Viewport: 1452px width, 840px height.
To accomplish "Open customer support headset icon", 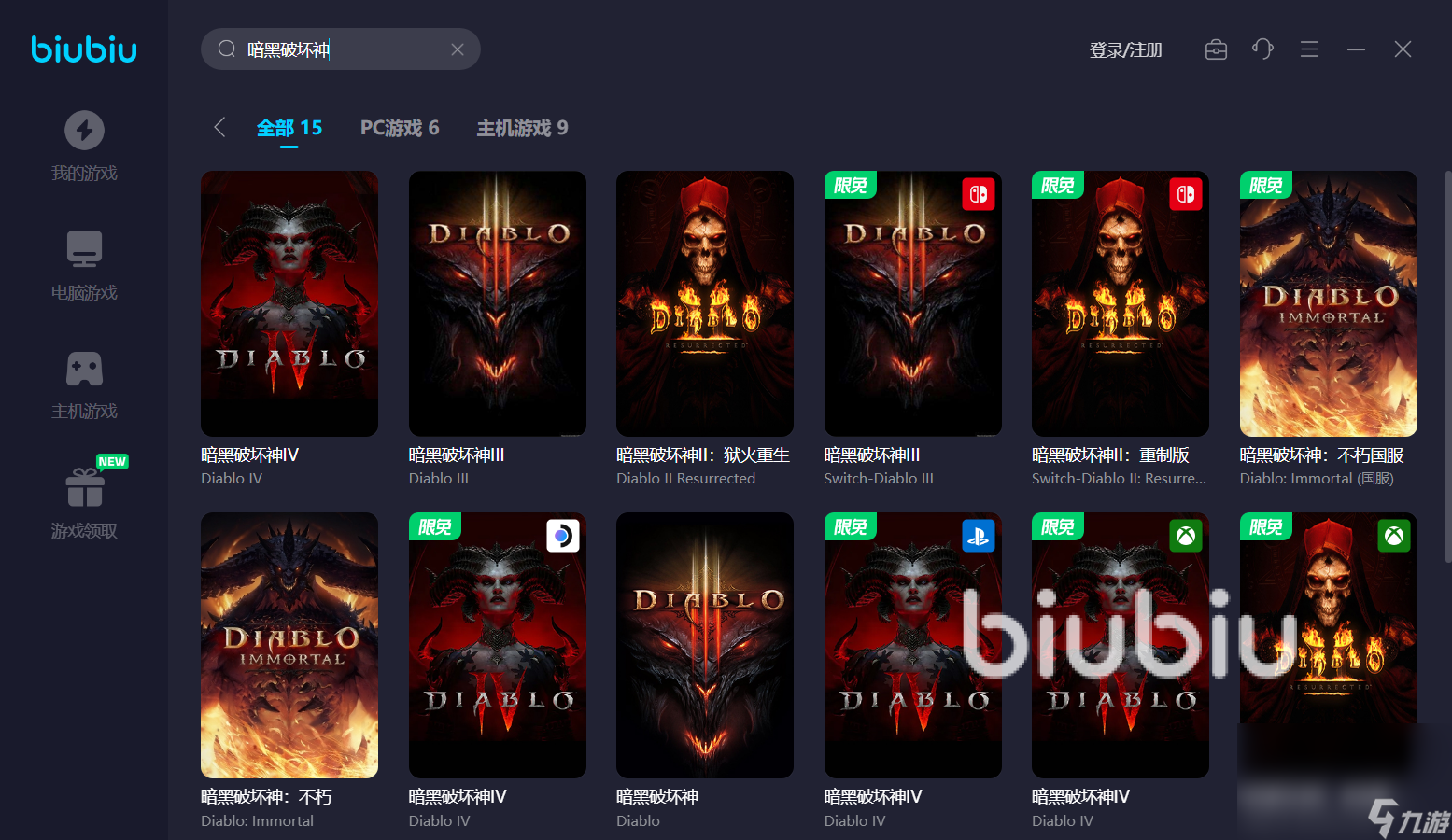I will (x=1262, y=49).
